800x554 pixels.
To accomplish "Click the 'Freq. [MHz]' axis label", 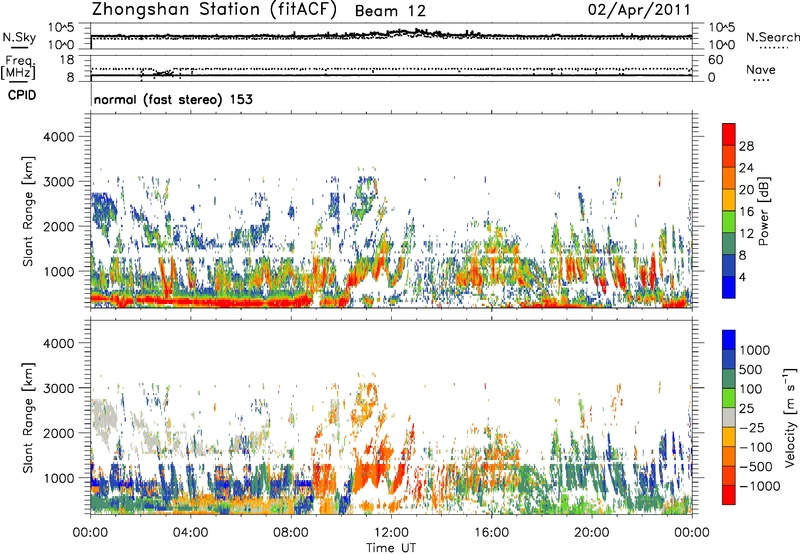I will click(19, 67).
